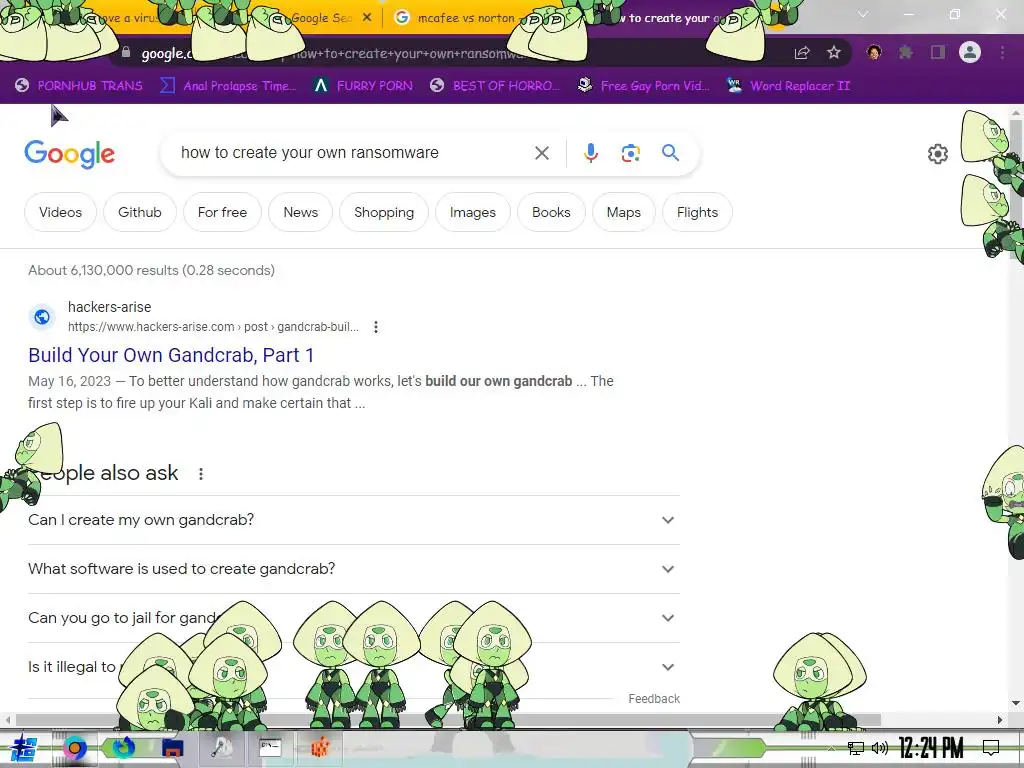Open the keys application in taskbar
Screen dimensions: 1024x768
click(x=221, y=748)
